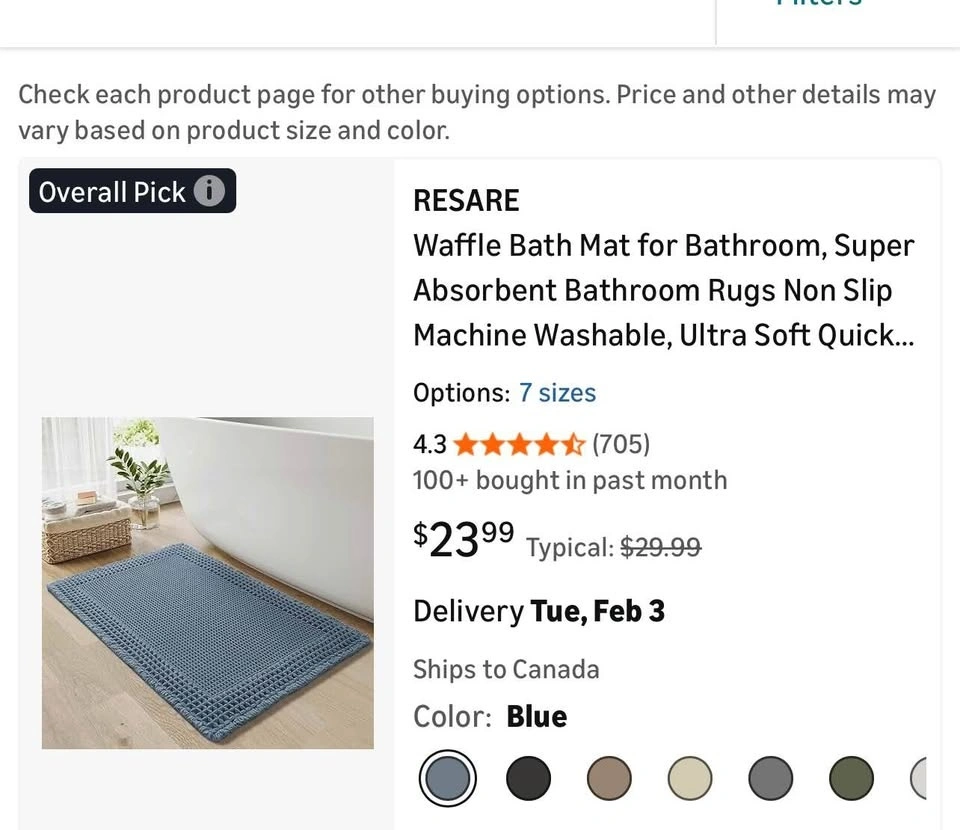Image resolution: width=960 pixels, height=830 pixels.
Task: Click the Delivery Tue, Feb 3 text
Action: click(x=539, y=611)
